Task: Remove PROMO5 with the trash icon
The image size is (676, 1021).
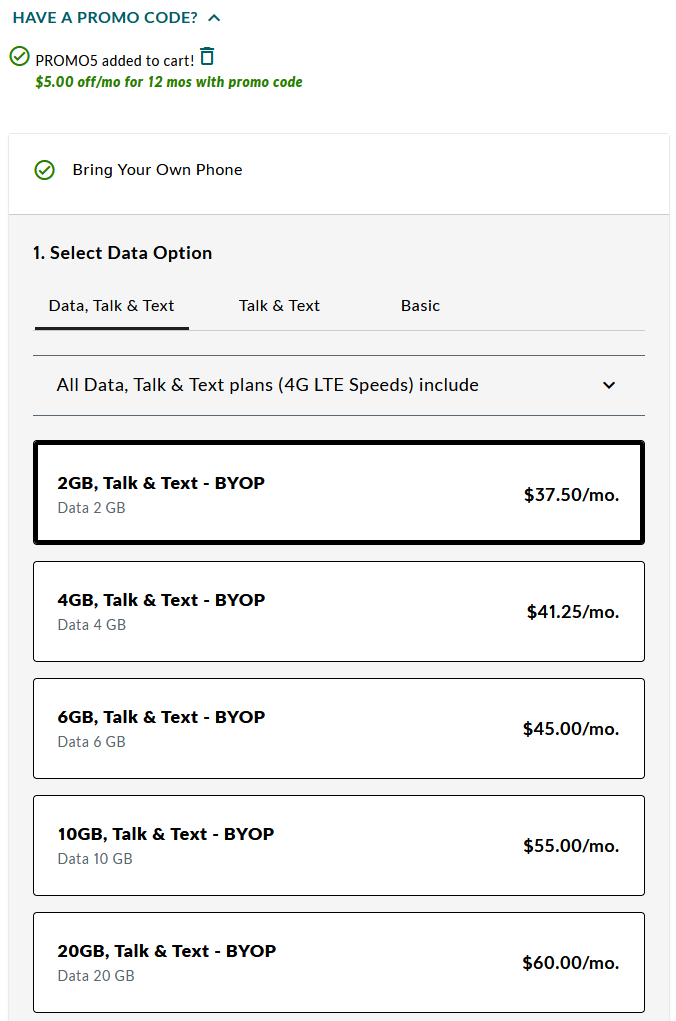Action: click(x=207, y=56)
